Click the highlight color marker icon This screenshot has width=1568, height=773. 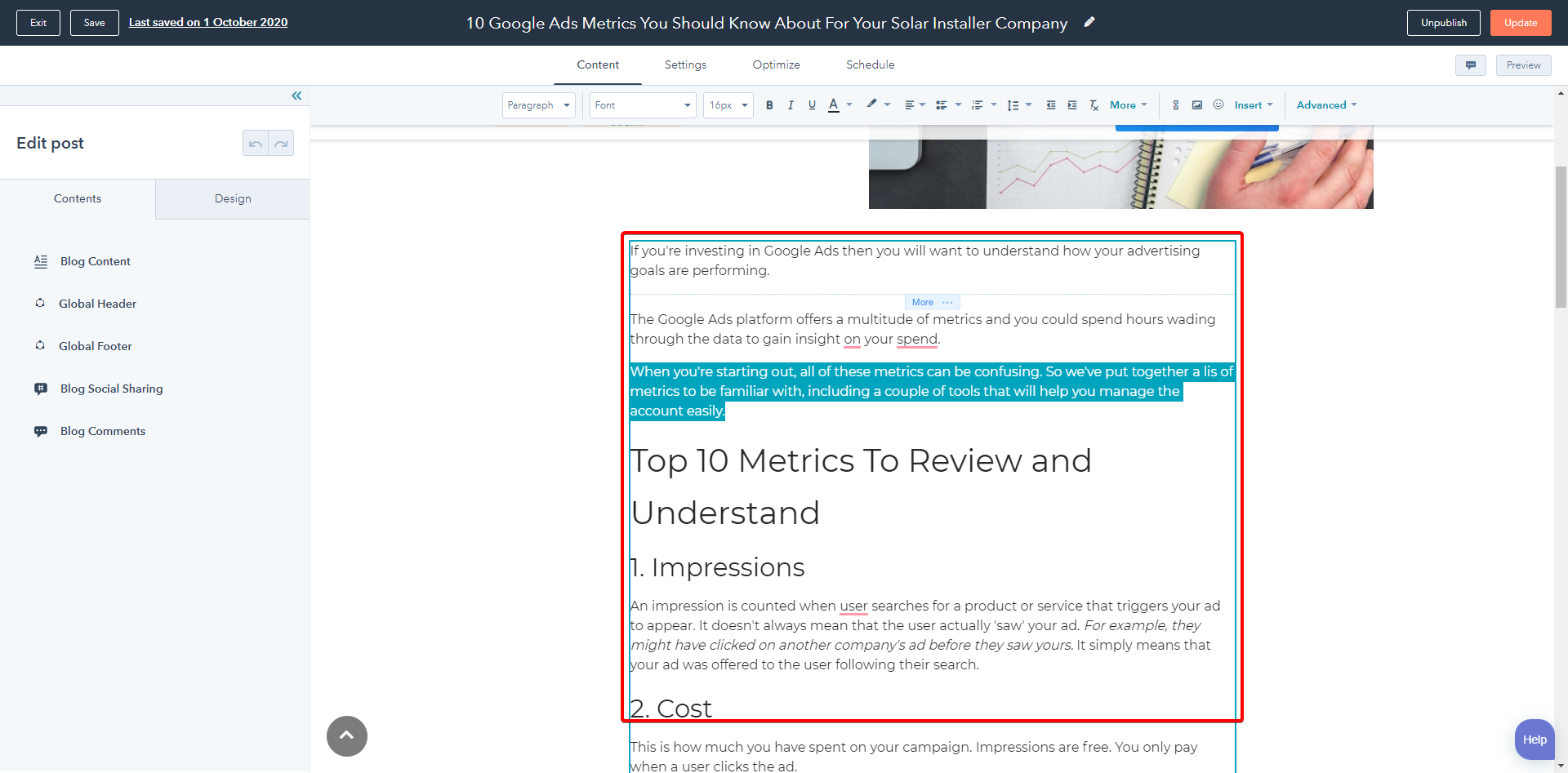[871, 104]
